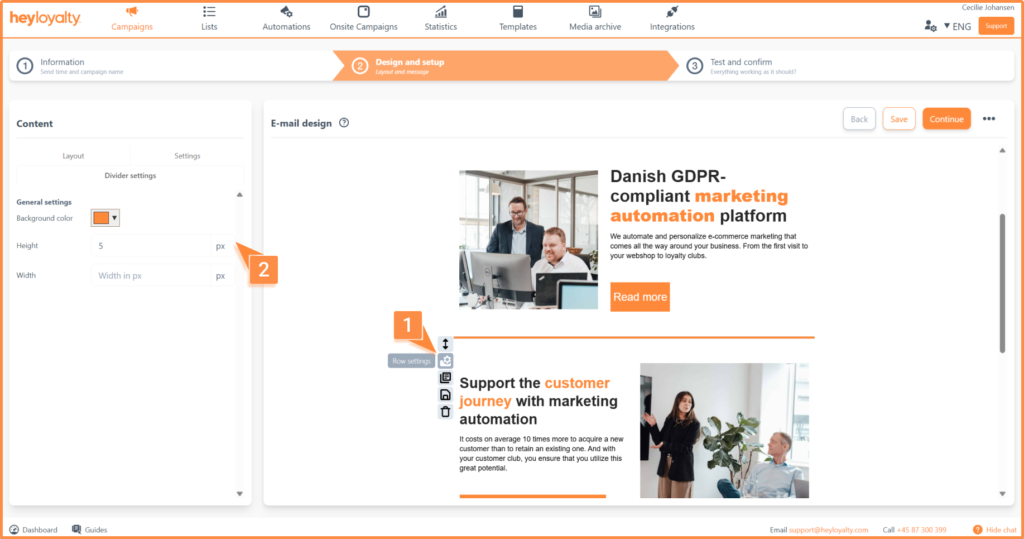Open Row settings gear icon

coord(446,361)
